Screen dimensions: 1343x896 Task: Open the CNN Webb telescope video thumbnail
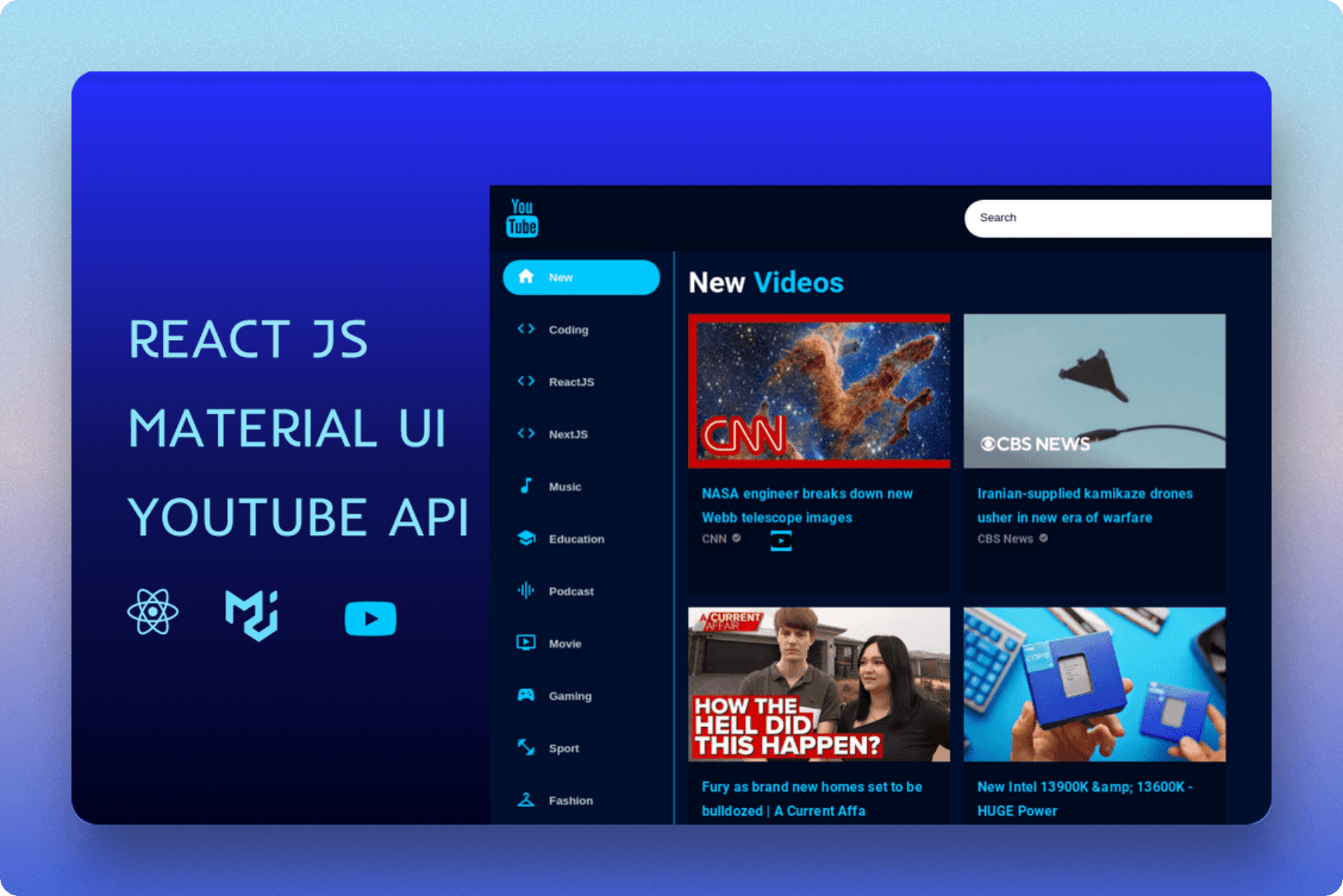point(819,391)
